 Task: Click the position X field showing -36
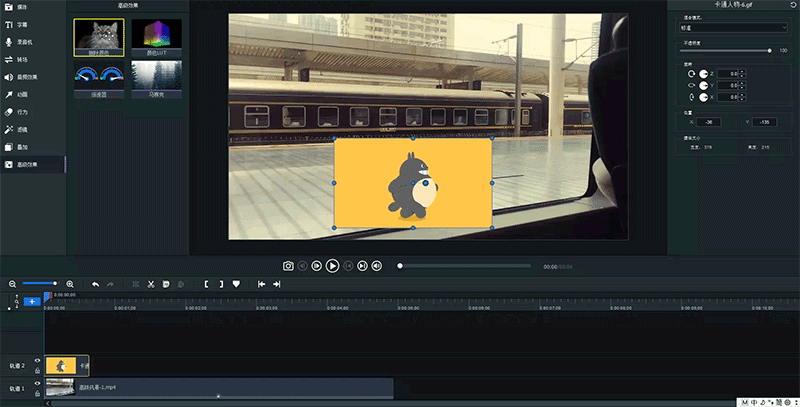tap(709, 122)
